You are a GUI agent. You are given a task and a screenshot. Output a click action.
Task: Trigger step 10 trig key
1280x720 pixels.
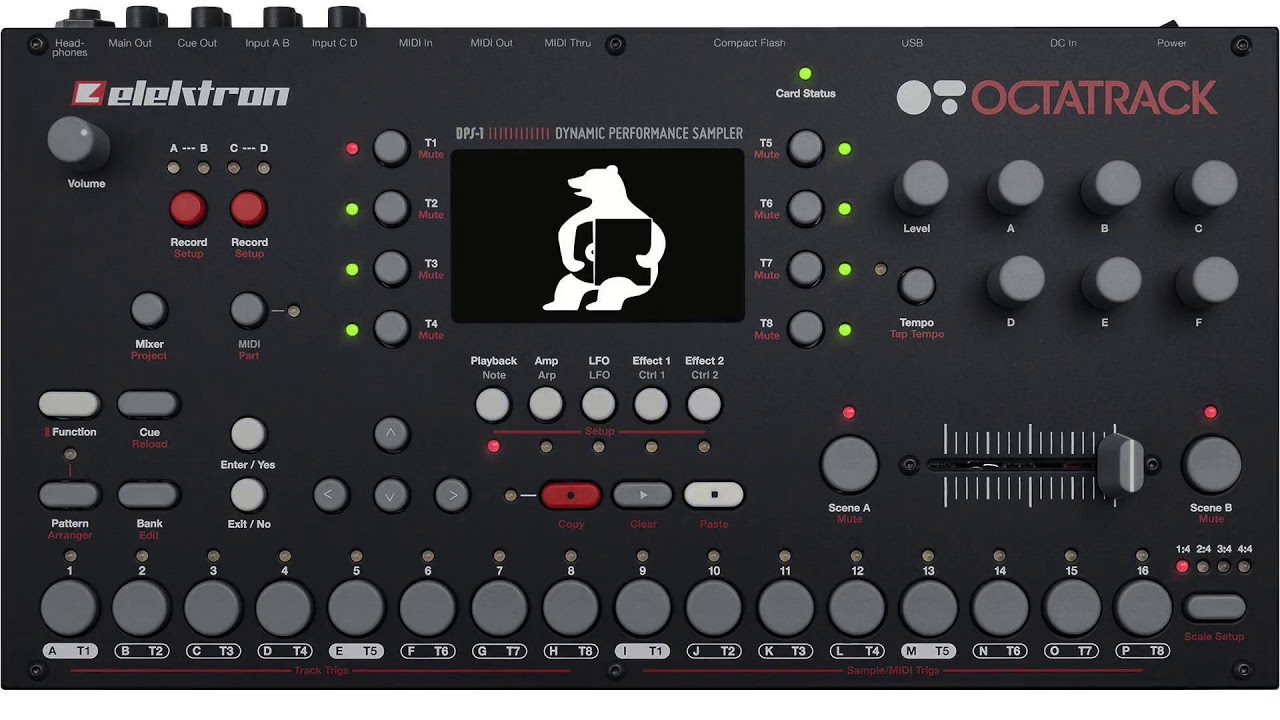pyautogui.click(x=714, y=608)
